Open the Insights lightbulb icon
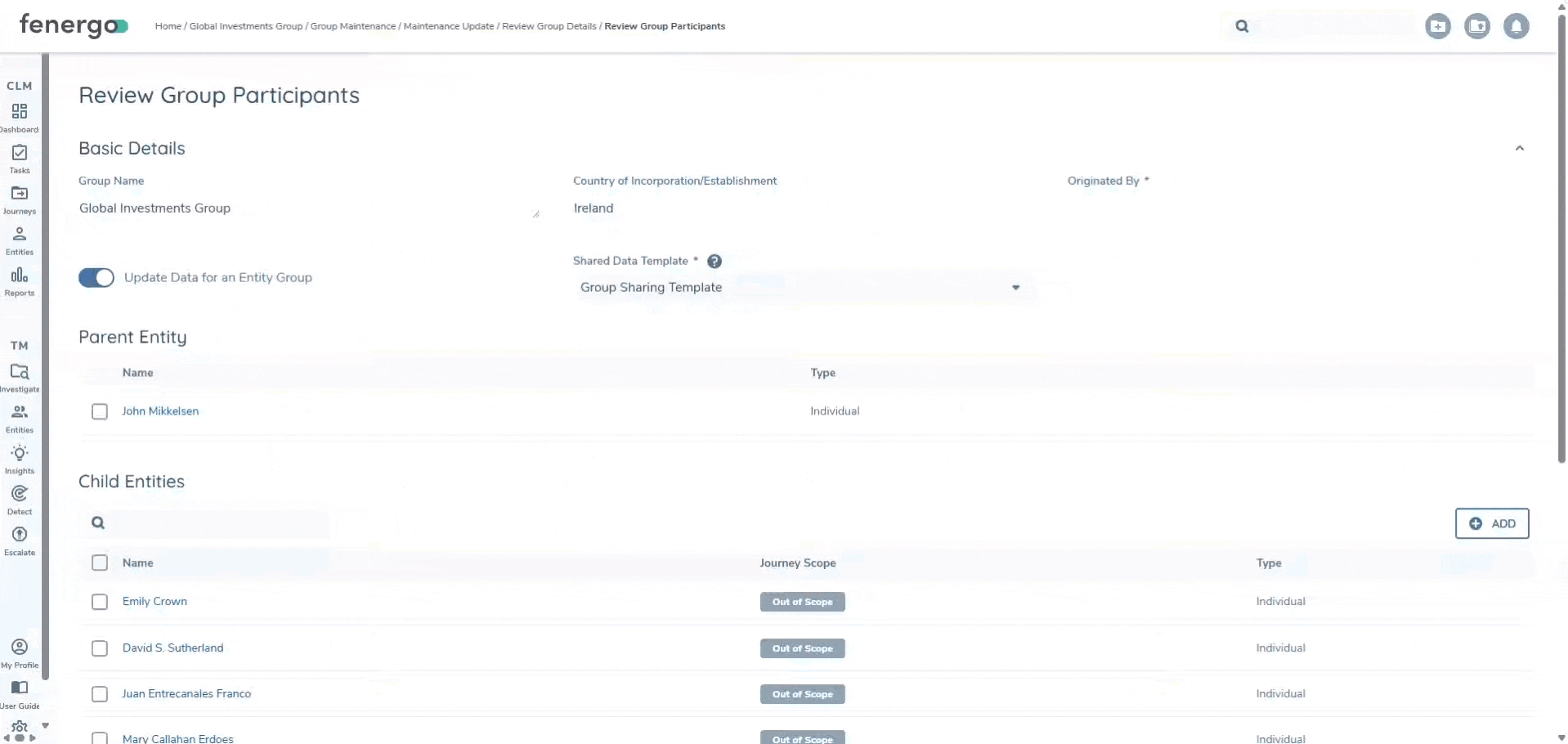 (20, 454)
